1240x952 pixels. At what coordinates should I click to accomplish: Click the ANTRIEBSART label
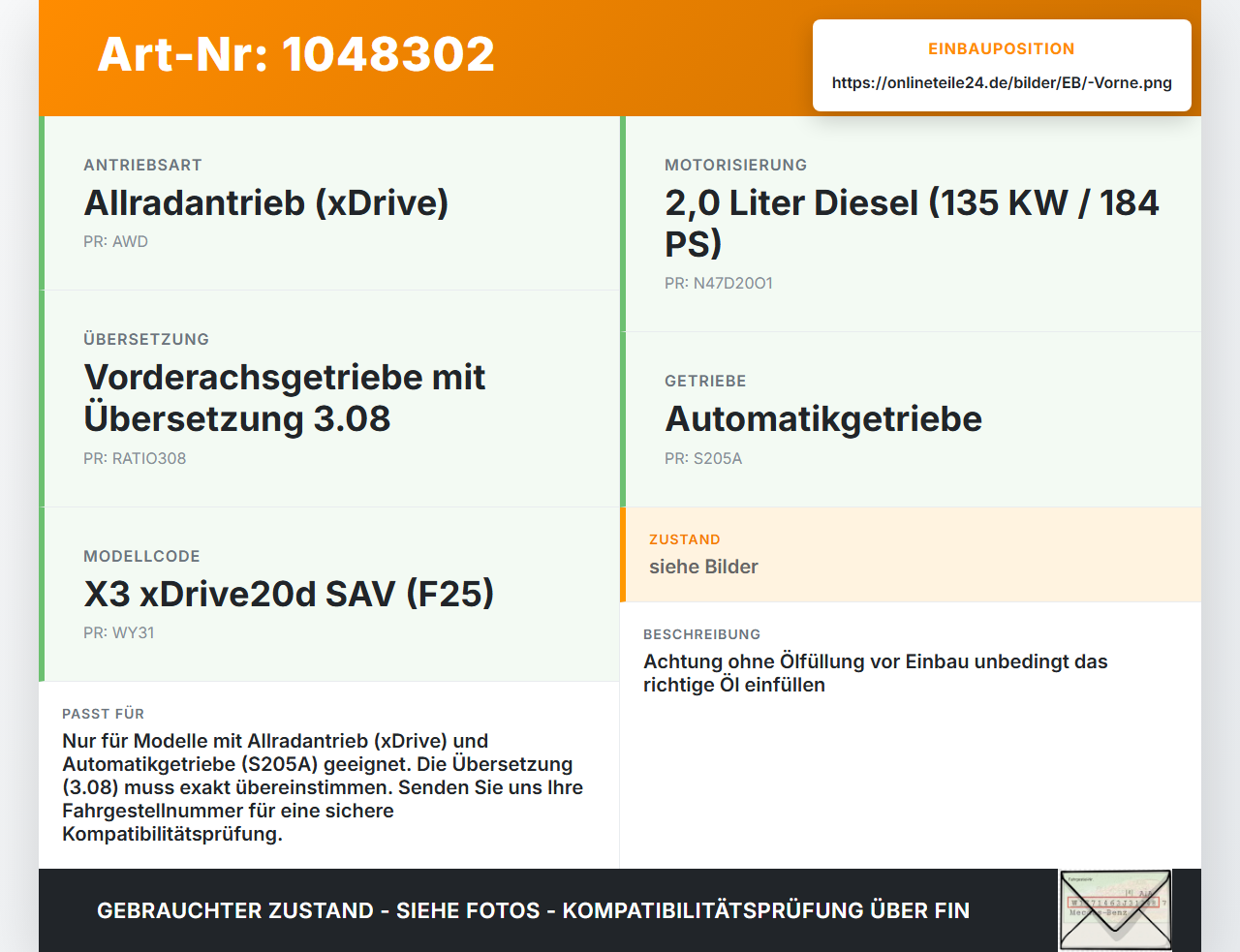[142, 165]
